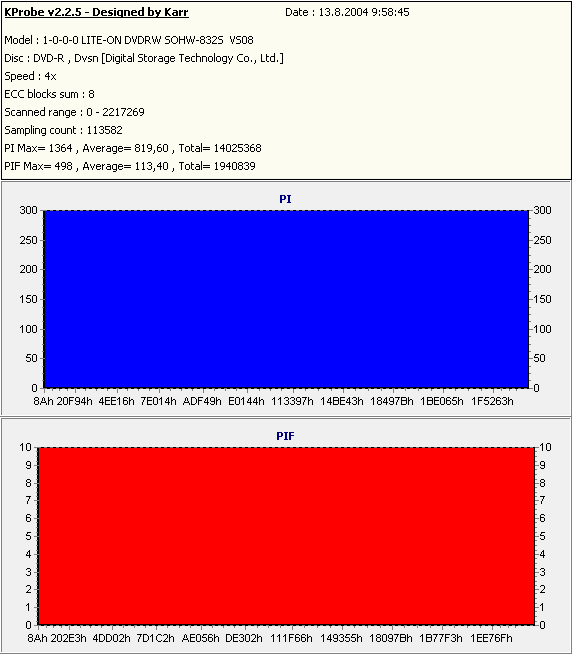Click the 'AE056h' x-axis label
The height and width of the screenshot is (654, 572).
[x=200, y=638]
